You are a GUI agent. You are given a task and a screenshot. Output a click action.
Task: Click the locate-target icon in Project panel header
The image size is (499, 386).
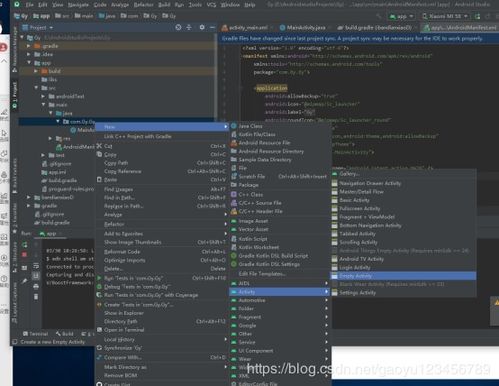(178, 27)
